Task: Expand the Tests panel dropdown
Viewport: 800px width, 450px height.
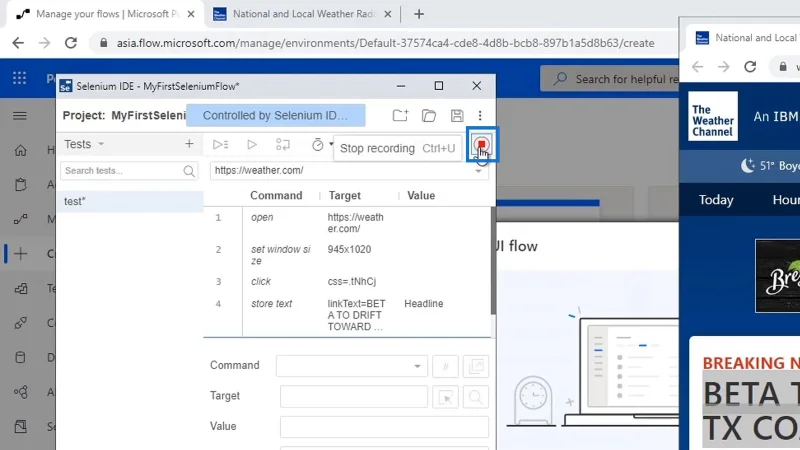Action: click(101, 144)
